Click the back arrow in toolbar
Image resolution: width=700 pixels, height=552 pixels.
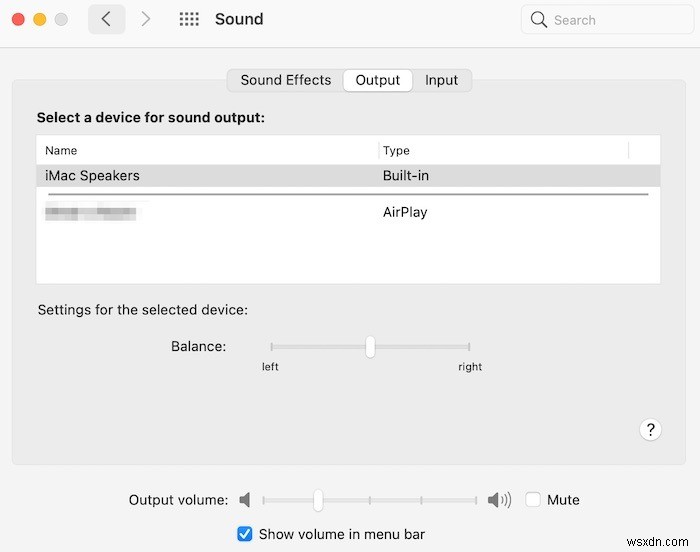coord(107,19)
